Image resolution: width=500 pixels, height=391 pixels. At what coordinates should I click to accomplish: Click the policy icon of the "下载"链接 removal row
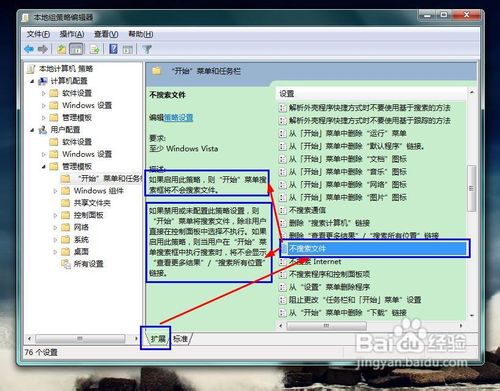tap(282, 313)
